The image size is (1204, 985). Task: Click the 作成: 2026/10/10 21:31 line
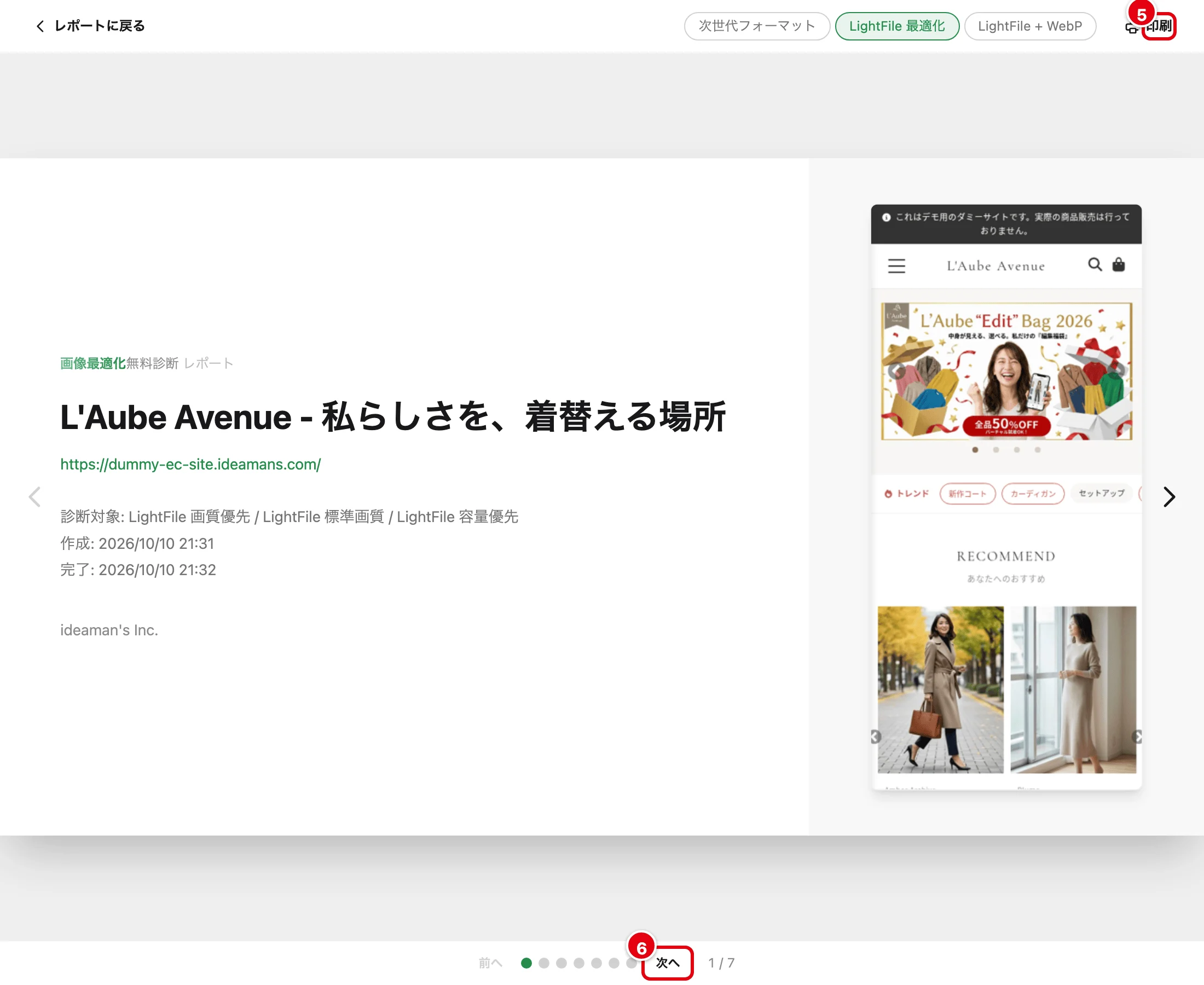tap(137, 543)
